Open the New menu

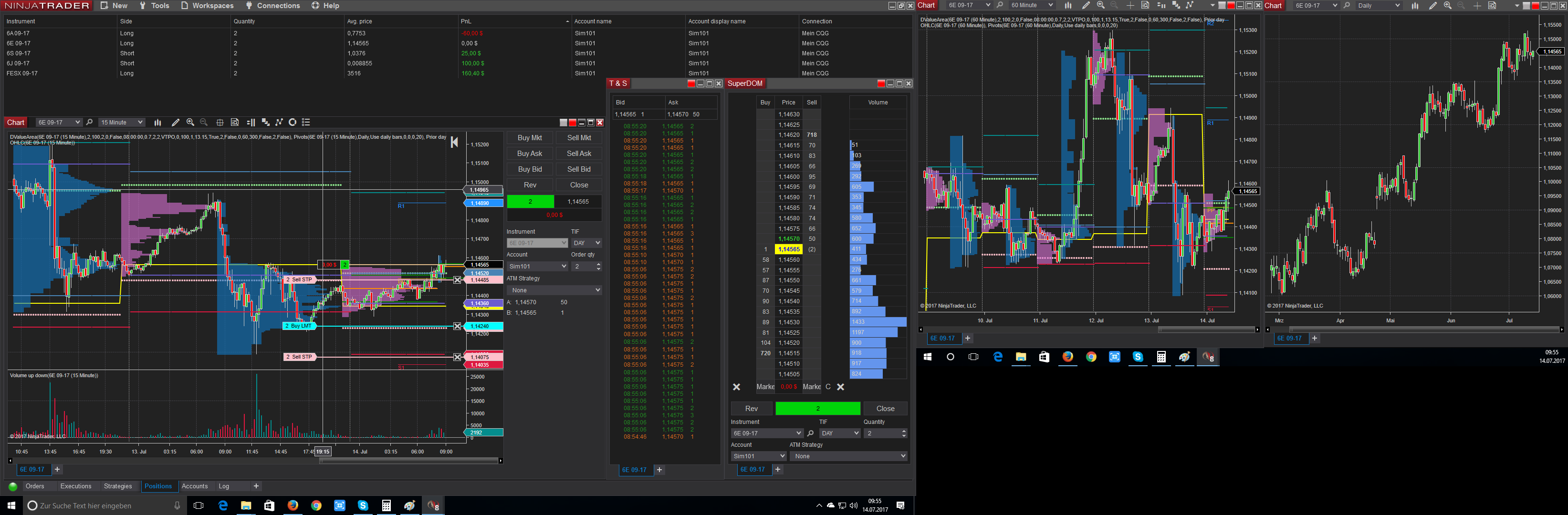[x=115, y=5]
